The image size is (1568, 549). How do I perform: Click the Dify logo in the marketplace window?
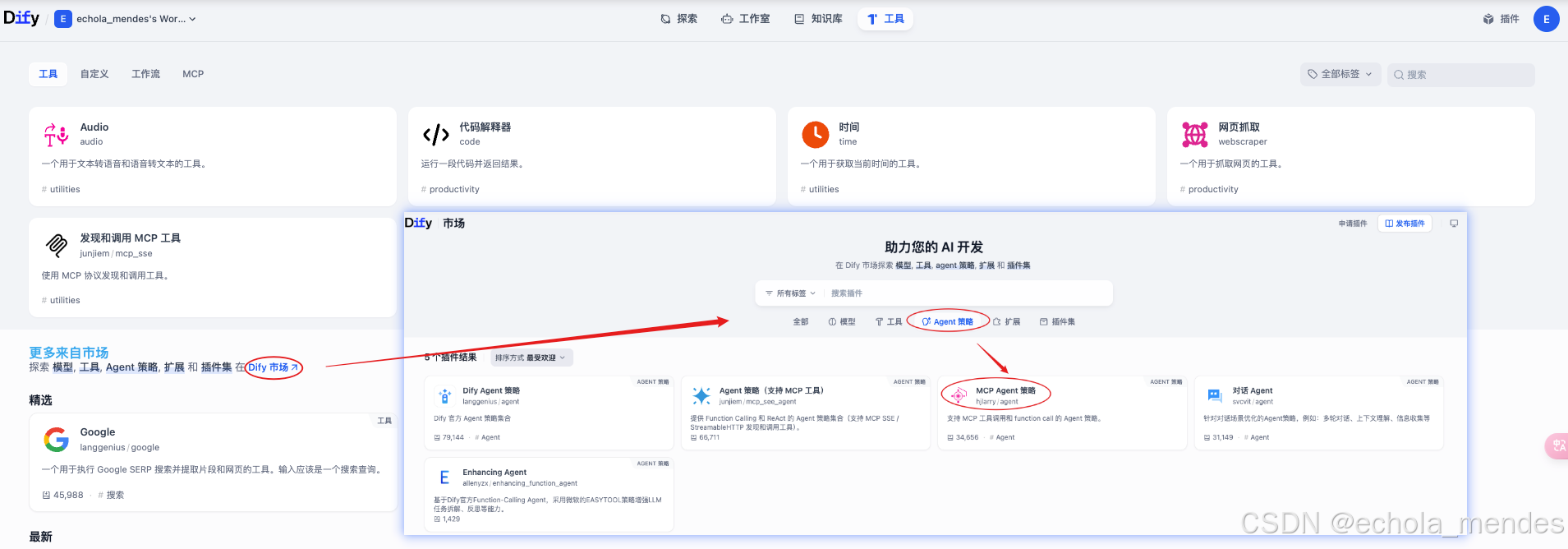[418, 223]
